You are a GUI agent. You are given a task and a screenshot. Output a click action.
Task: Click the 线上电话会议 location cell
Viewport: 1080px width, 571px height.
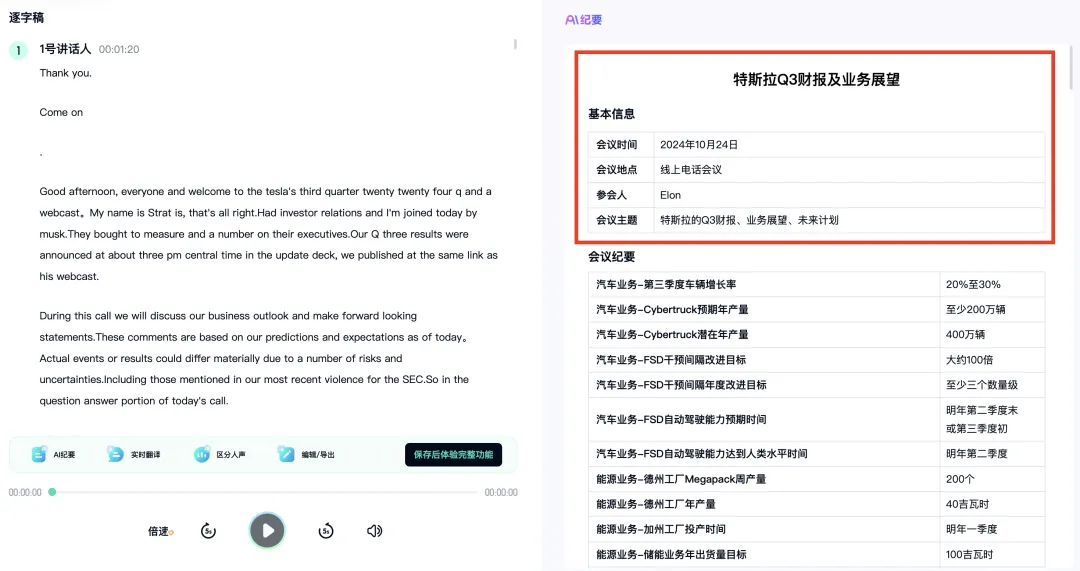(x=849, y=169)
